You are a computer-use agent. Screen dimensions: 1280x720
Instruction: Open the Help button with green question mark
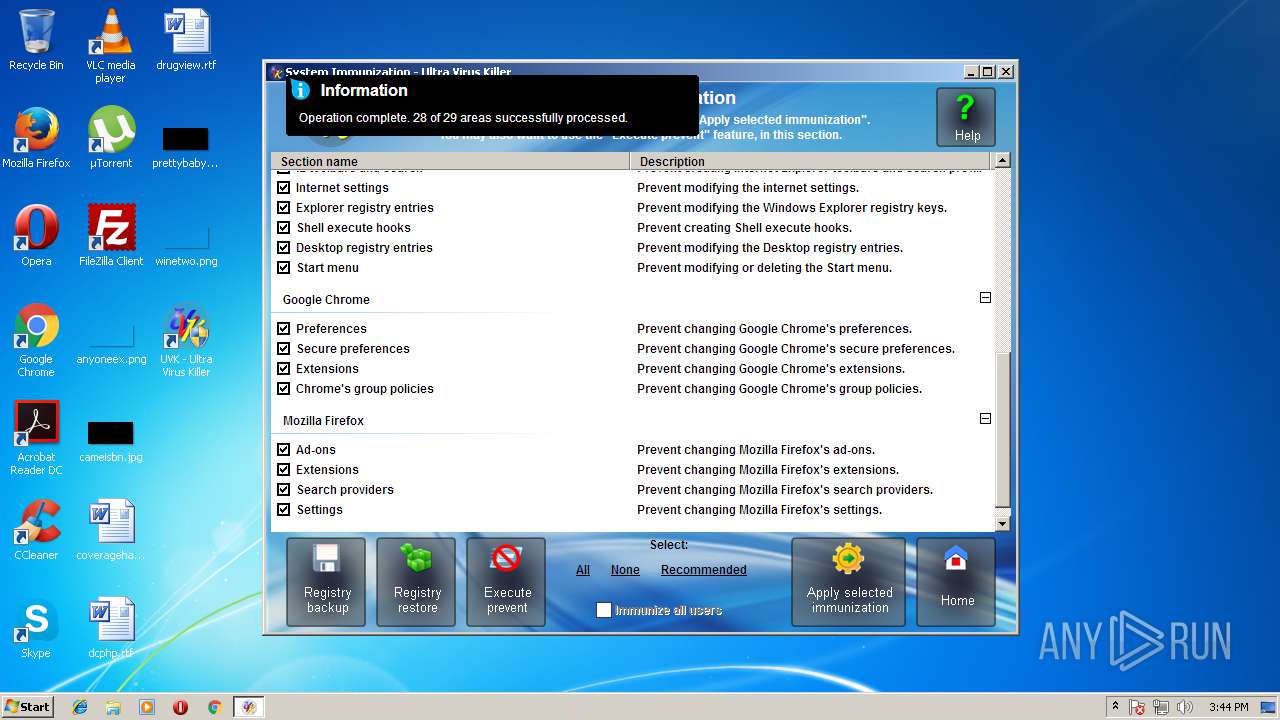pos(966,117)
